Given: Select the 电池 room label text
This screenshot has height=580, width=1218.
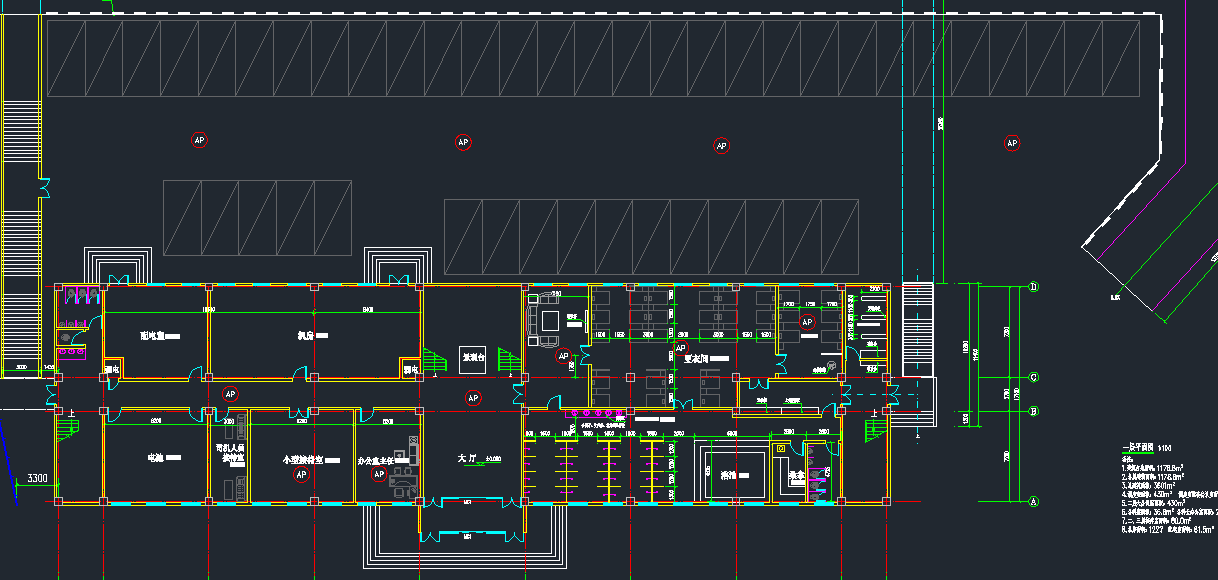Looking at the screenshot, I should [x=156, y=457].
